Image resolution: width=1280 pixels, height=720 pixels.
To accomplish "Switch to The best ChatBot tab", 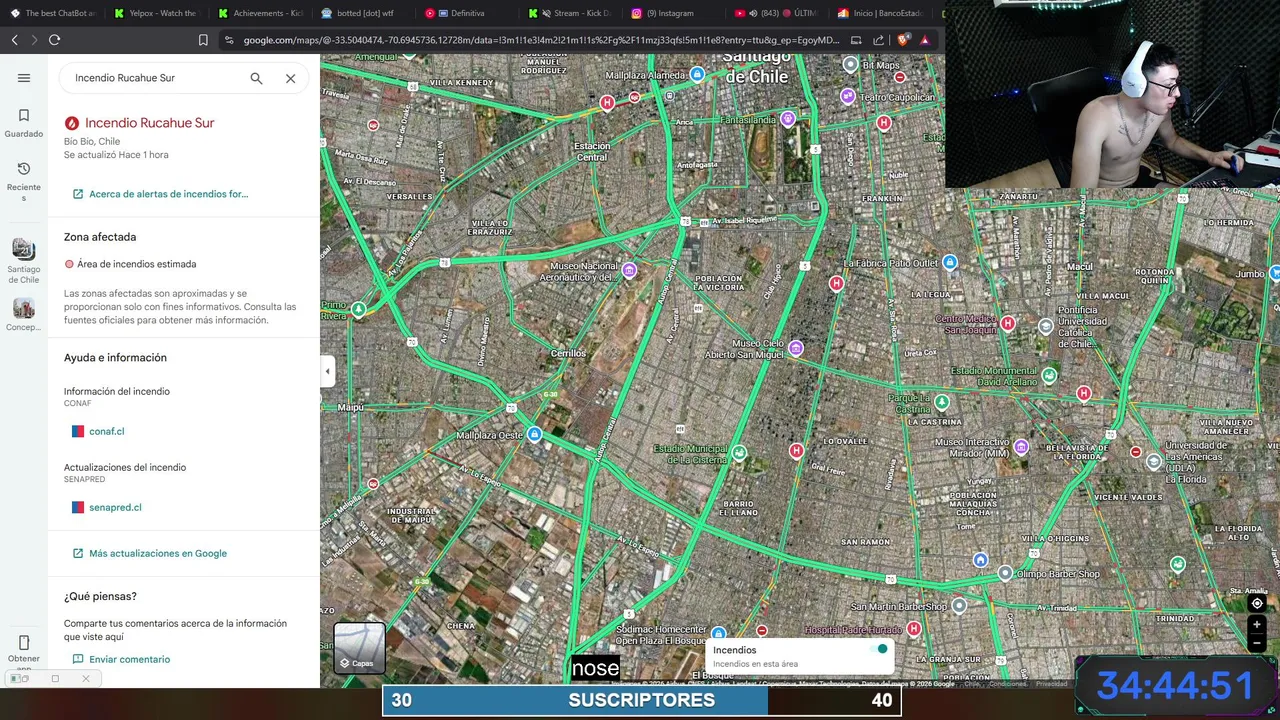I will 52,13.
